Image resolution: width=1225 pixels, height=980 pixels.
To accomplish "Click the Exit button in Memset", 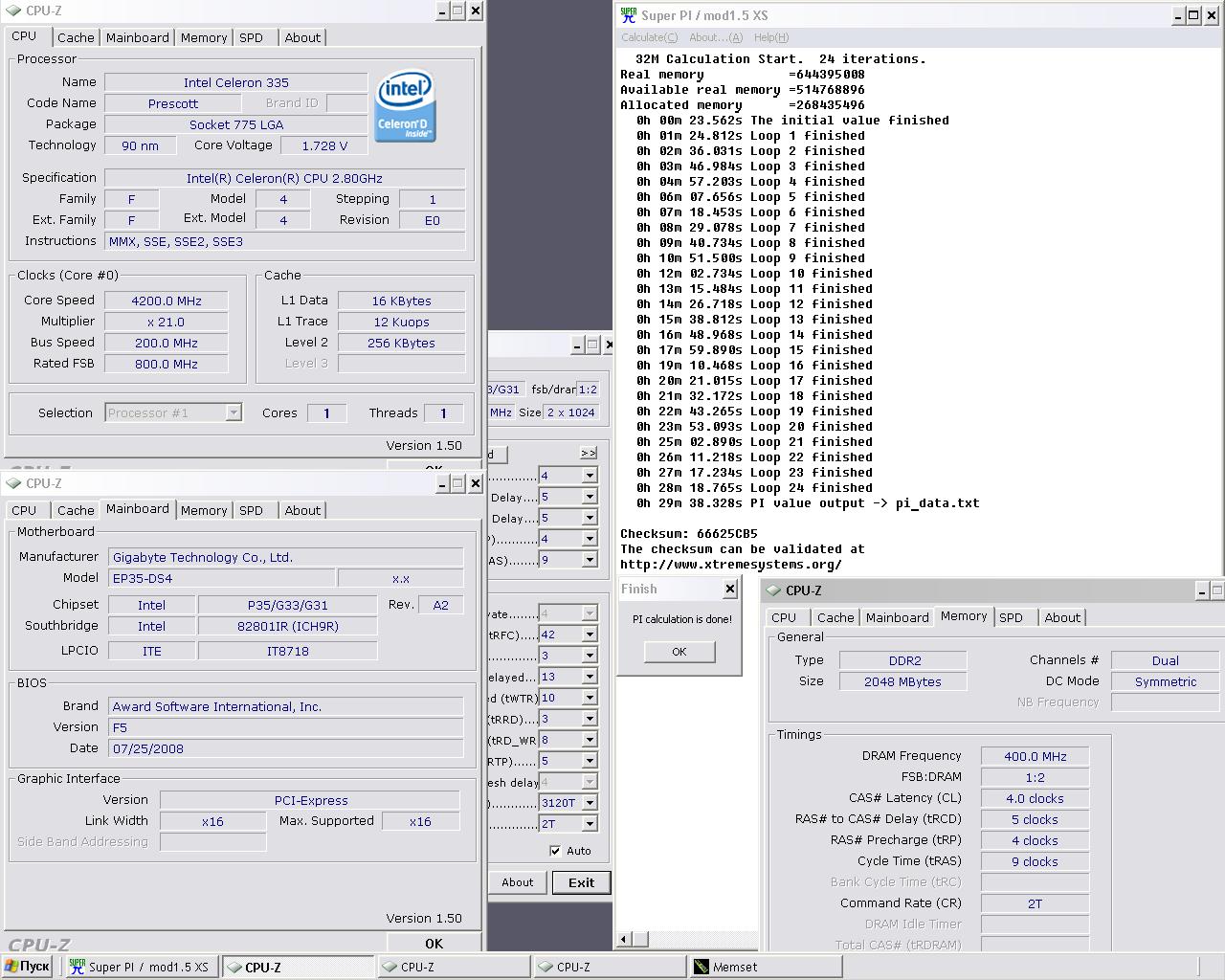I will (581, 882).
